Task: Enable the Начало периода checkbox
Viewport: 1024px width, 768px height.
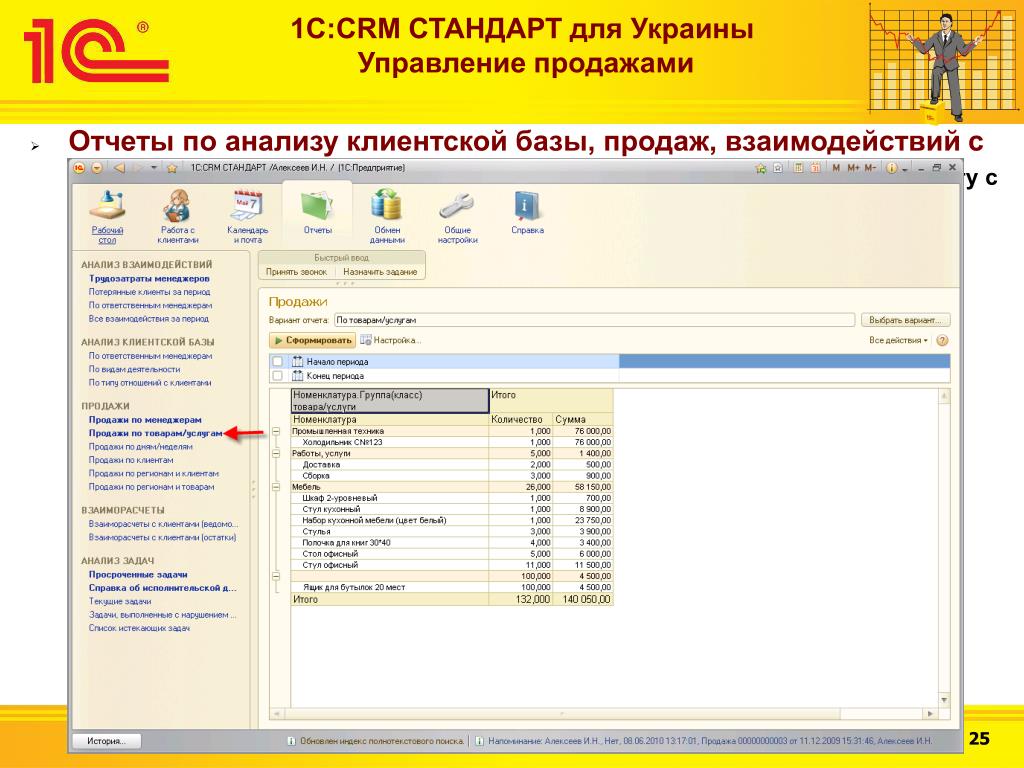Action: click(278, 361)
